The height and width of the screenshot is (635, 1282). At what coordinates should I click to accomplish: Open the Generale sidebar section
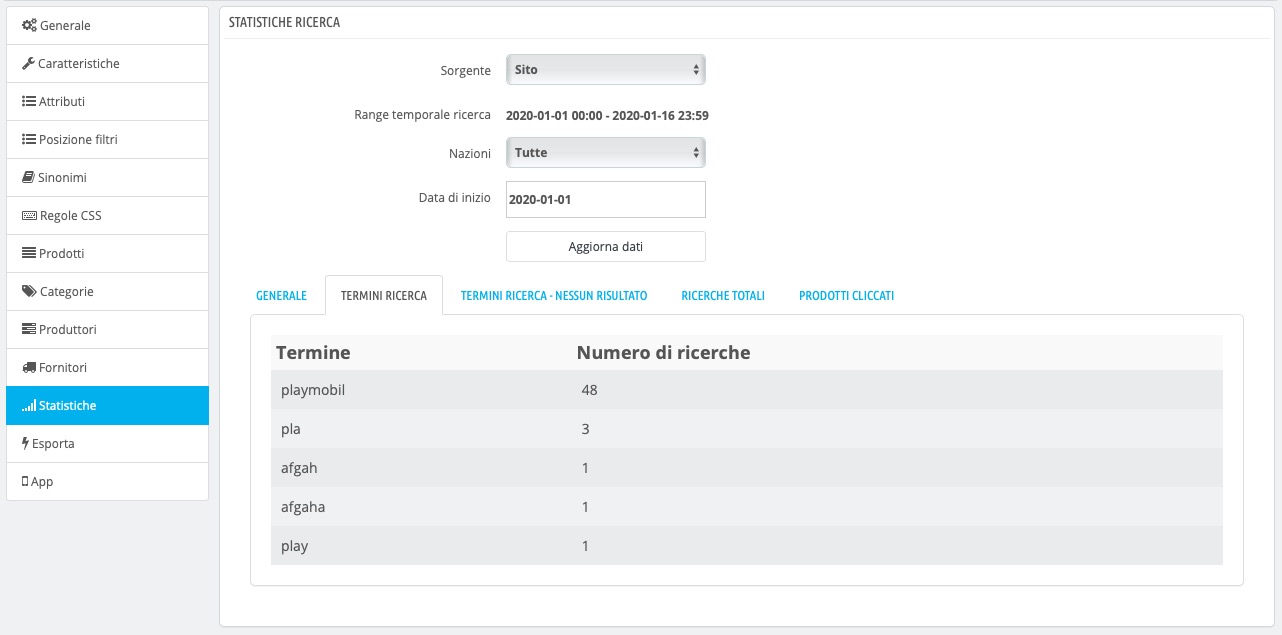click(108, 25)
